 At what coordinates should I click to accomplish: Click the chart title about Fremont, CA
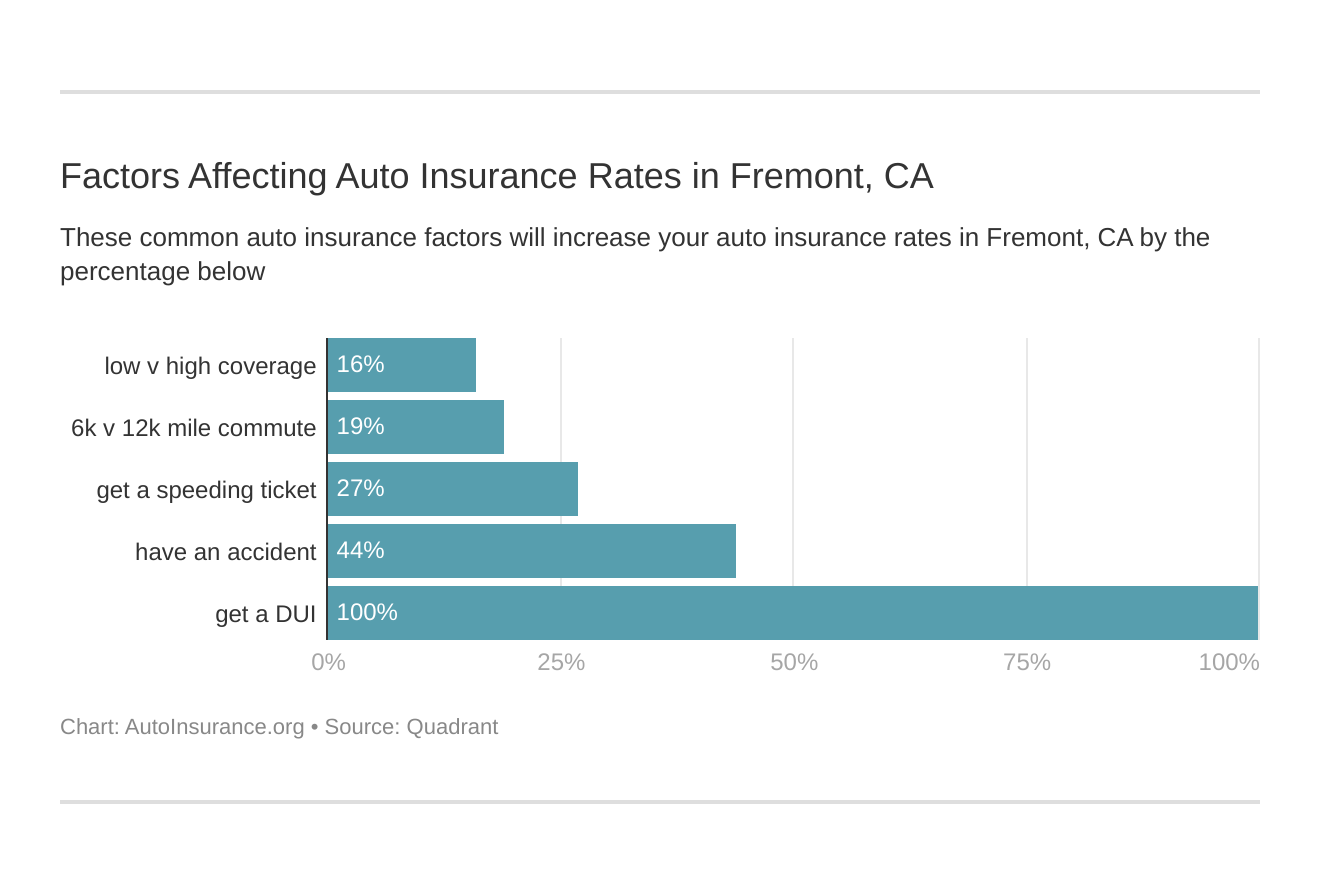pos(496,176)
